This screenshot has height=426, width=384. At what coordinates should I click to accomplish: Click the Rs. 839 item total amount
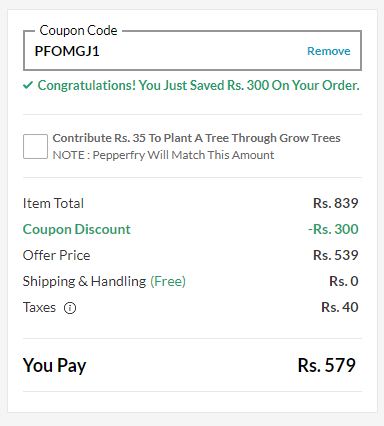coord(336,203)
